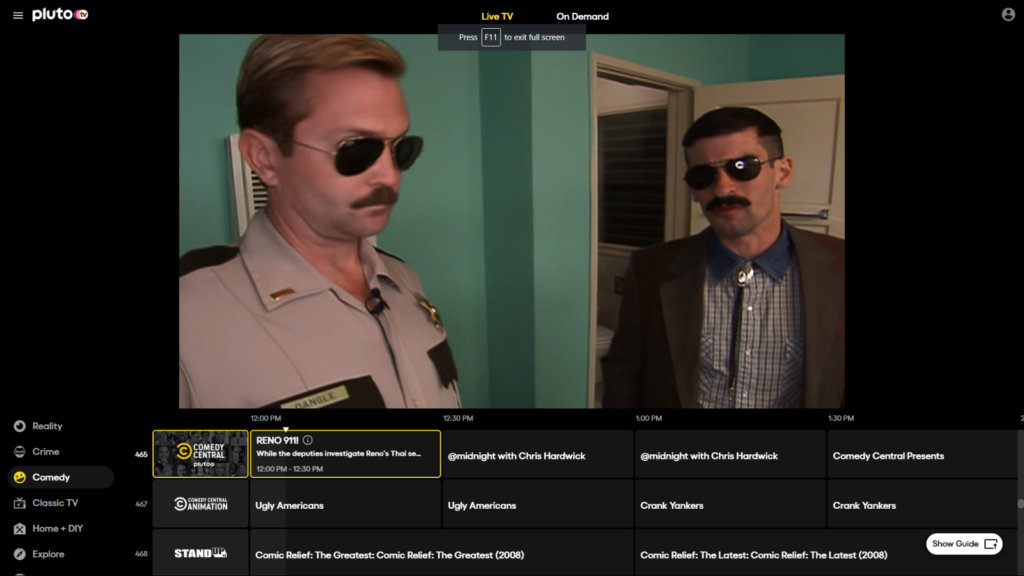Select the Crime category
This screenshot has height=576, width=1024.
coord(46,452)
